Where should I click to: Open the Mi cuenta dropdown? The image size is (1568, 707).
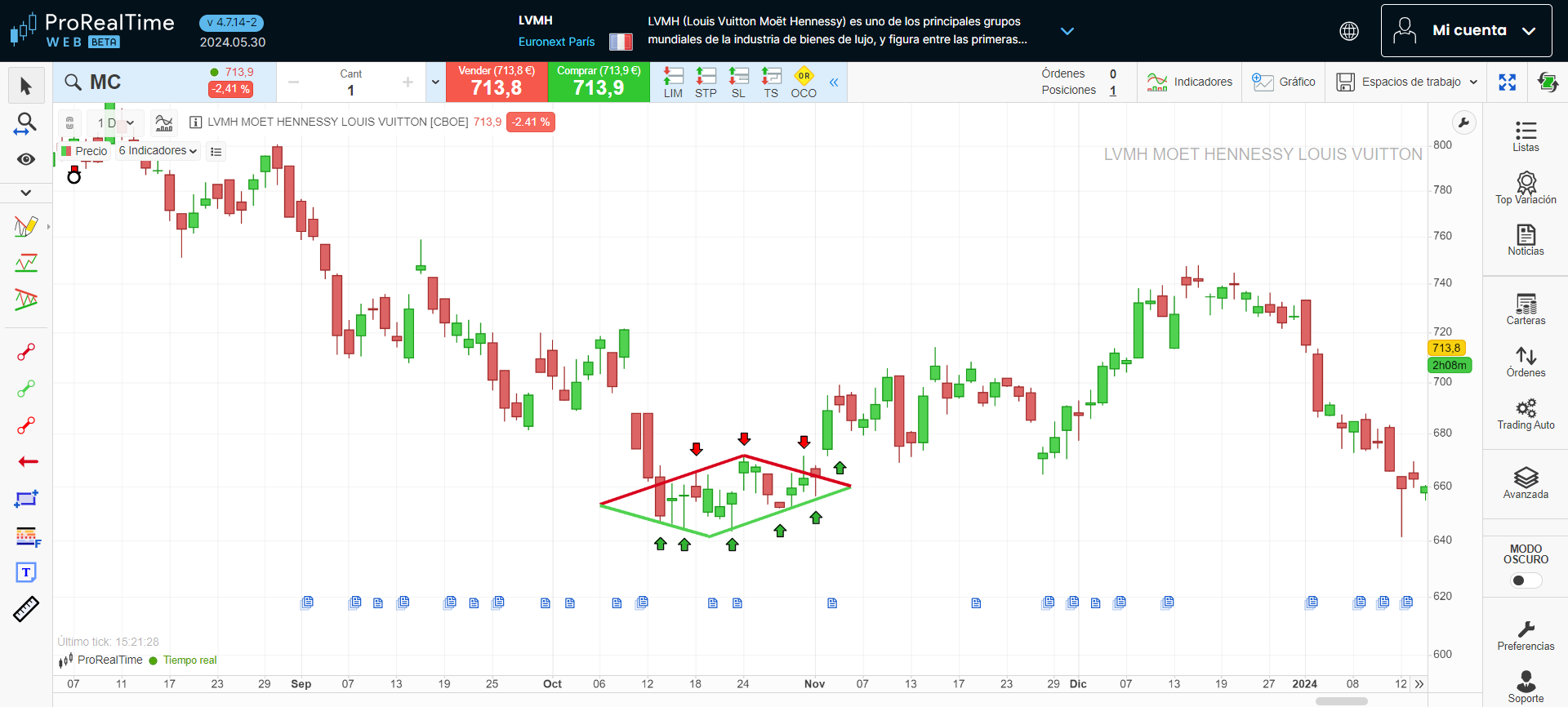(1466, 31)
